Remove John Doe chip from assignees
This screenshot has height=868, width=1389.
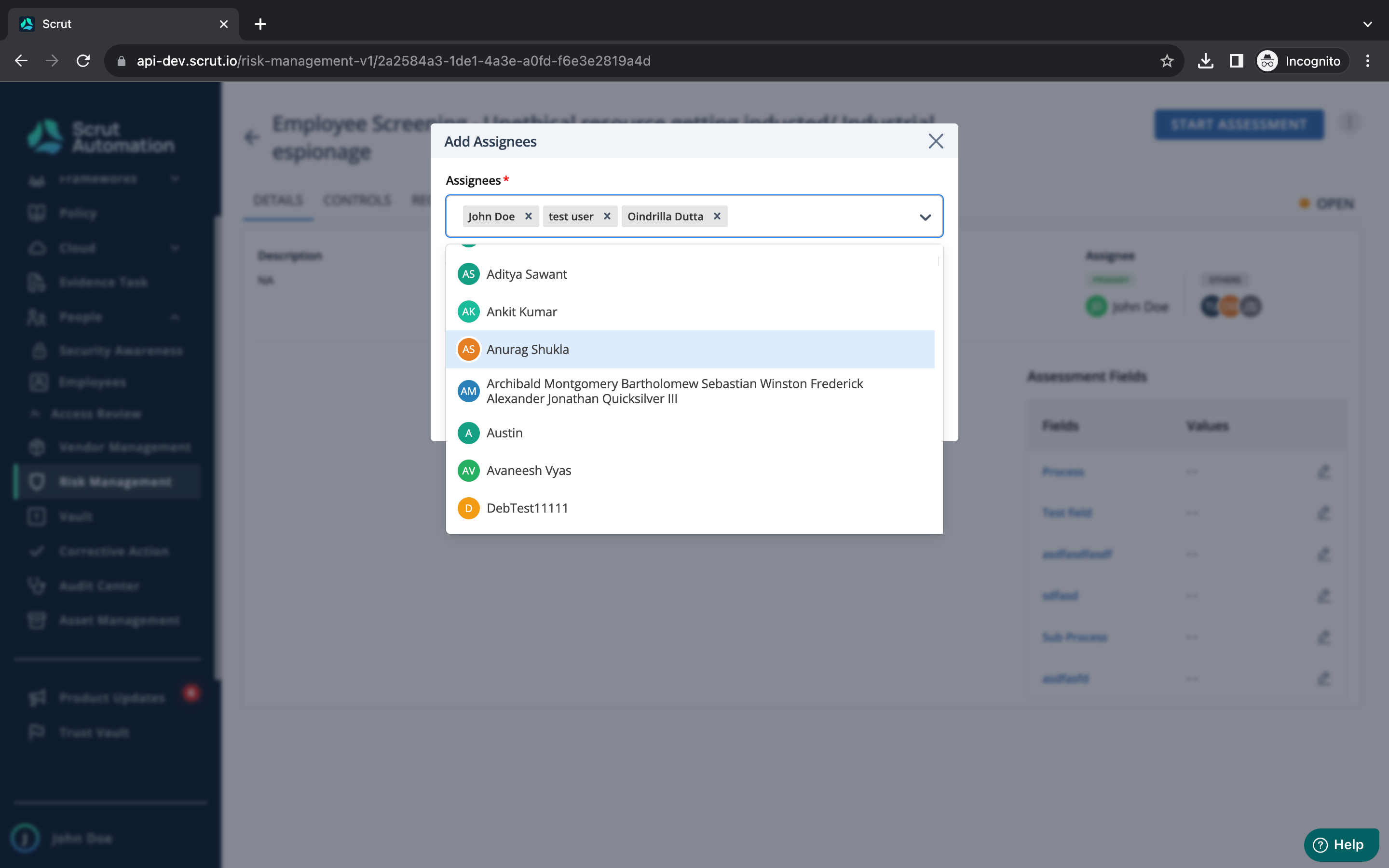[528, 217]
